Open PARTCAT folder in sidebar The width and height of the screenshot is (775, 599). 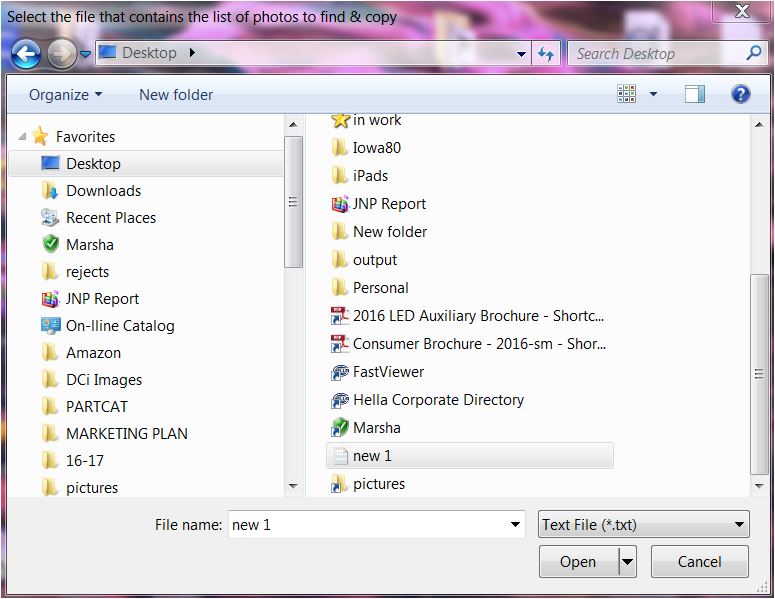85,407
